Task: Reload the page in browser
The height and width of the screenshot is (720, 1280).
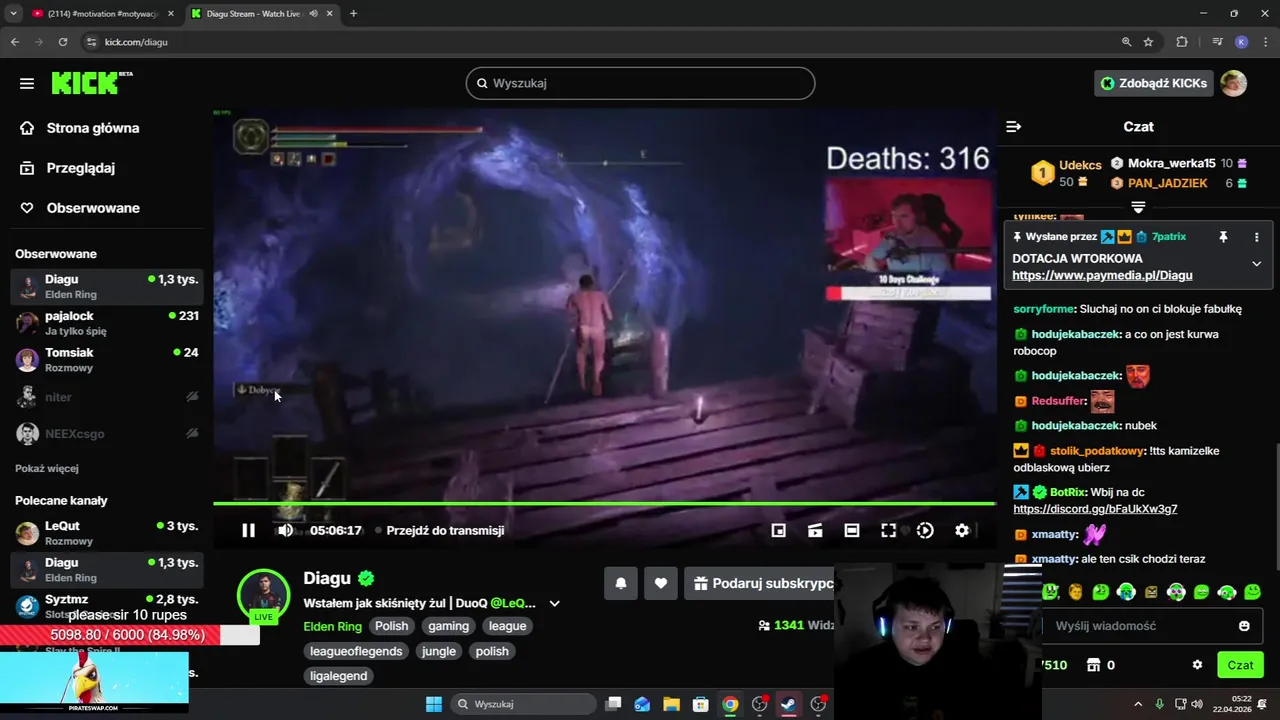Action: click(63, 42)
